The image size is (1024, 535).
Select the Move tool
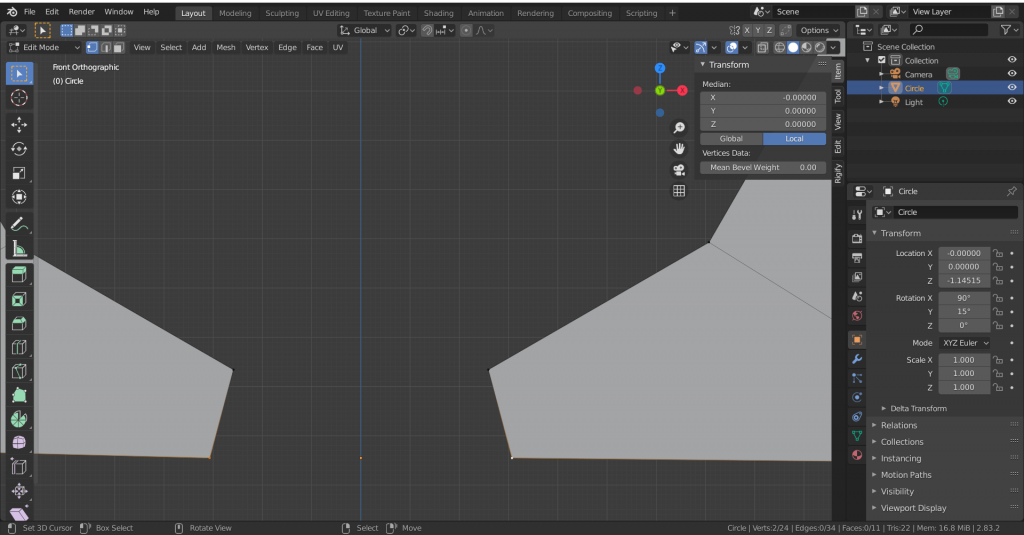pyautogui.click(x=19, y=124)
